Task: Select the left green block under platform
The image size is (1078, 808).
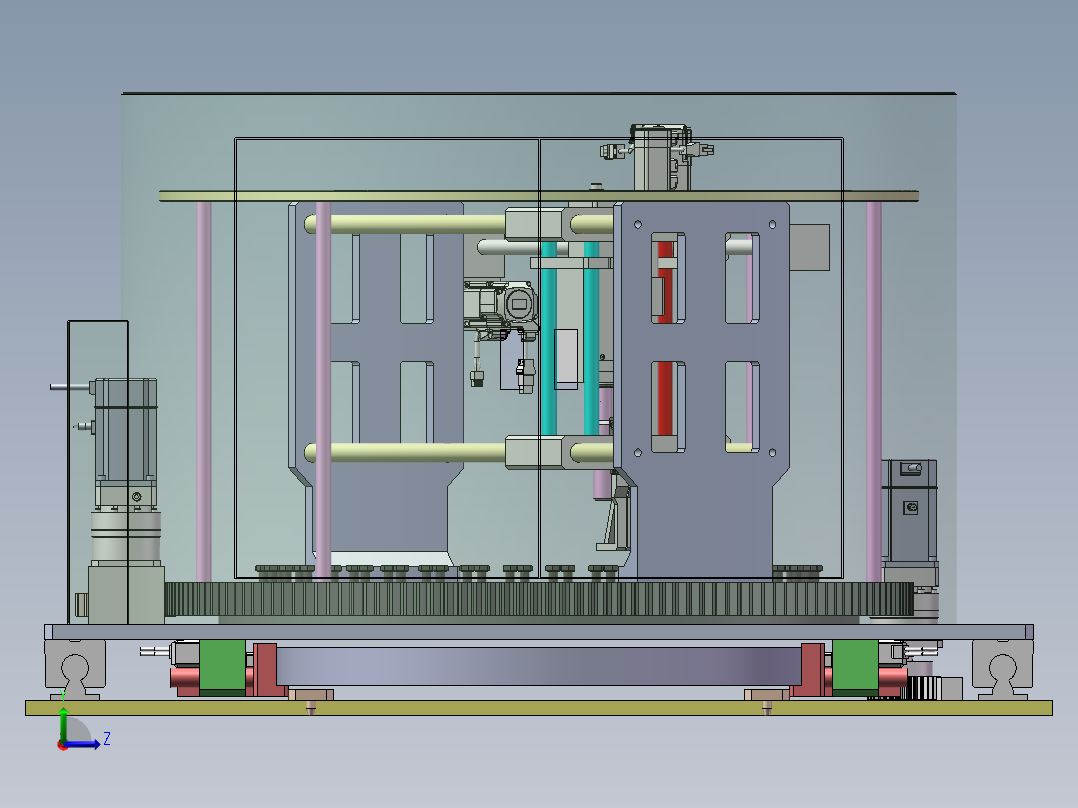Action: tap(222, 665)
